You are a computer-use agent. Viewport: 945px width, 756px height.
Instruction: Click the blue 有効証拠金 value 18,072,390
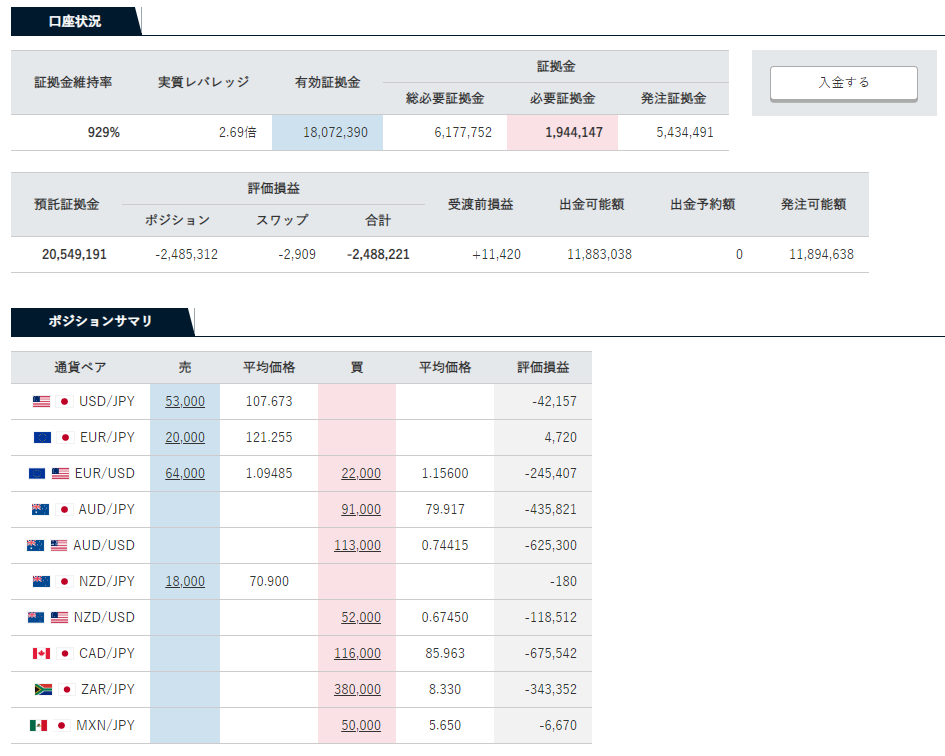click(334, 132)
